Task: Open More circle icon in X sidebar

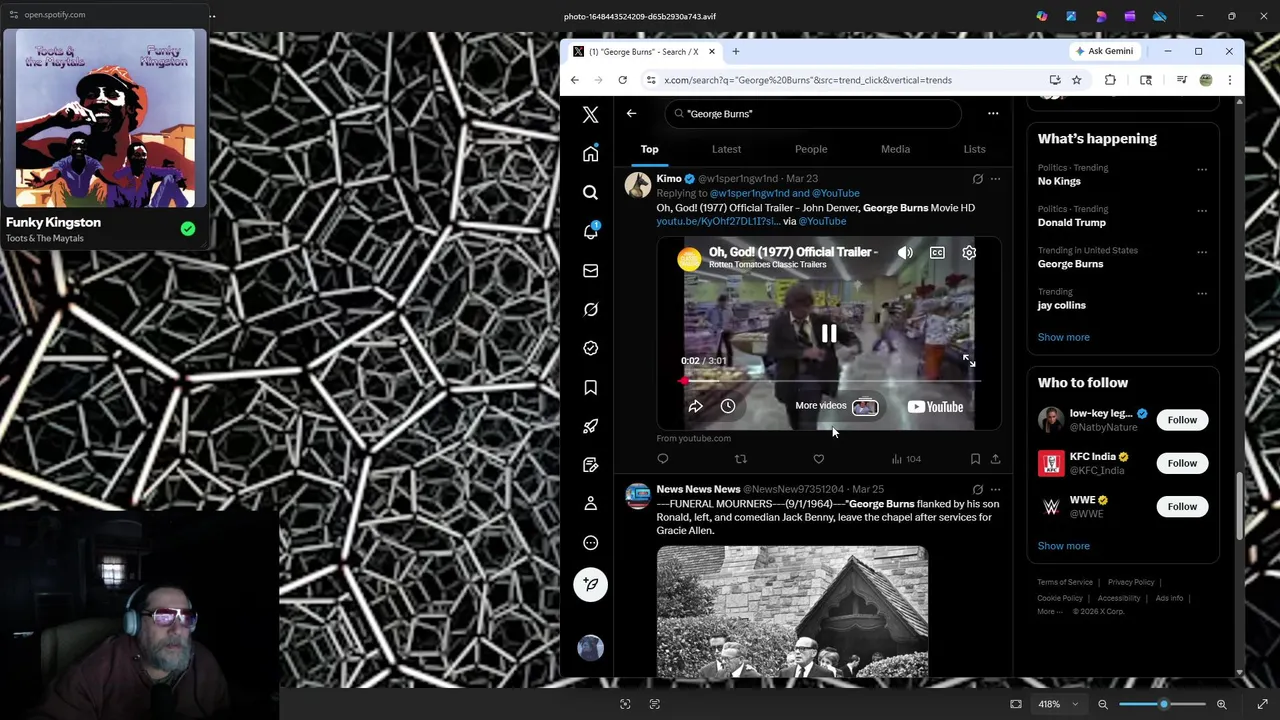Action: click(x=590, y=543)
